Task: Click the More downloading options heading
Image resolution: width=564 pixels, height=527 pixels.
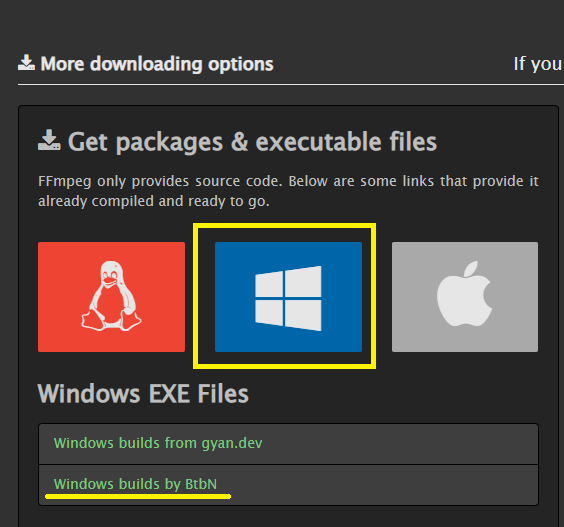Action: 157,64
